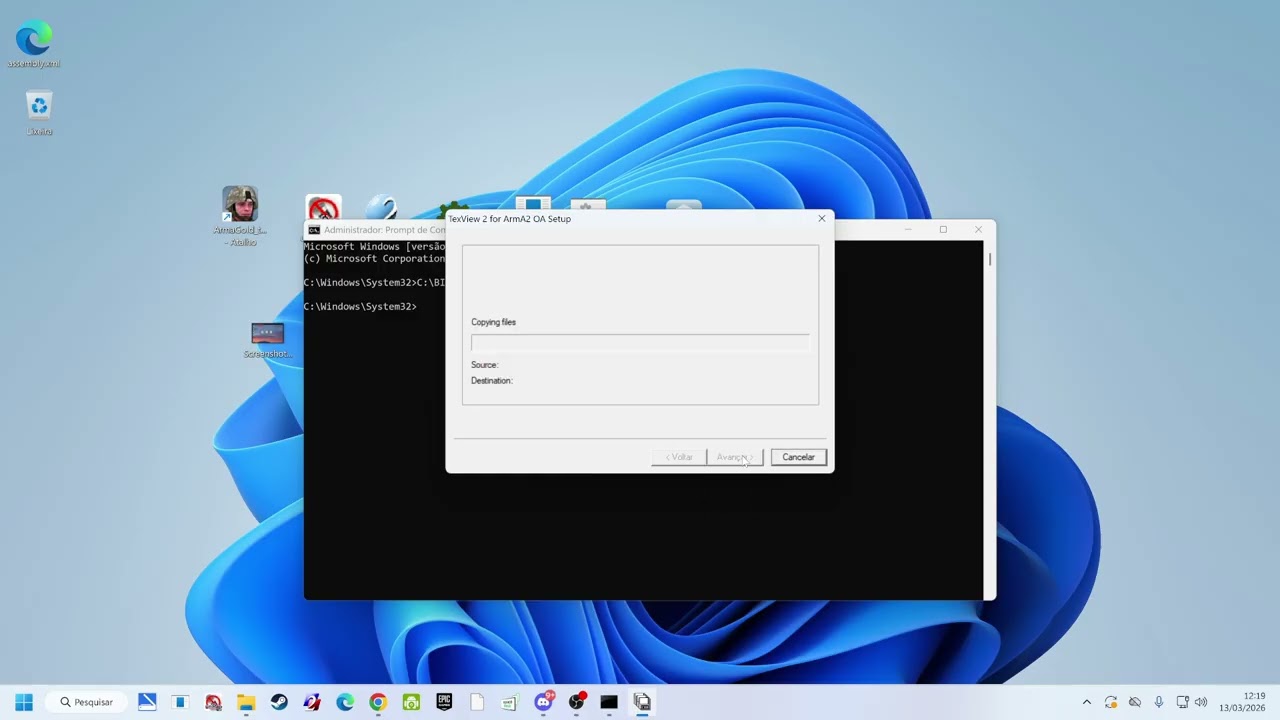
Task: Open File Explorer from taskbar
Action: tap(246, 702)
